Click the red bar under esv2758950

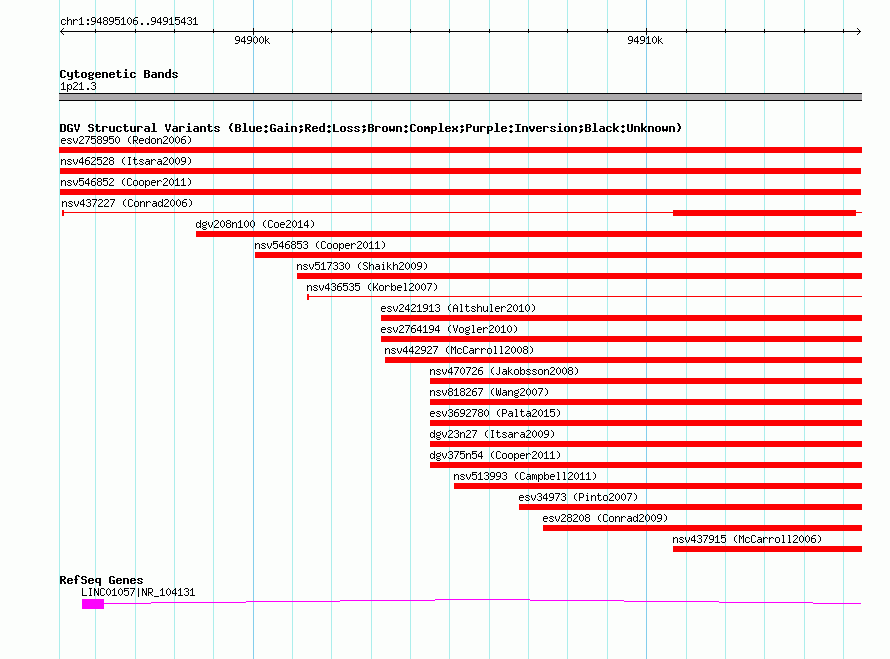tap(460, 150)
